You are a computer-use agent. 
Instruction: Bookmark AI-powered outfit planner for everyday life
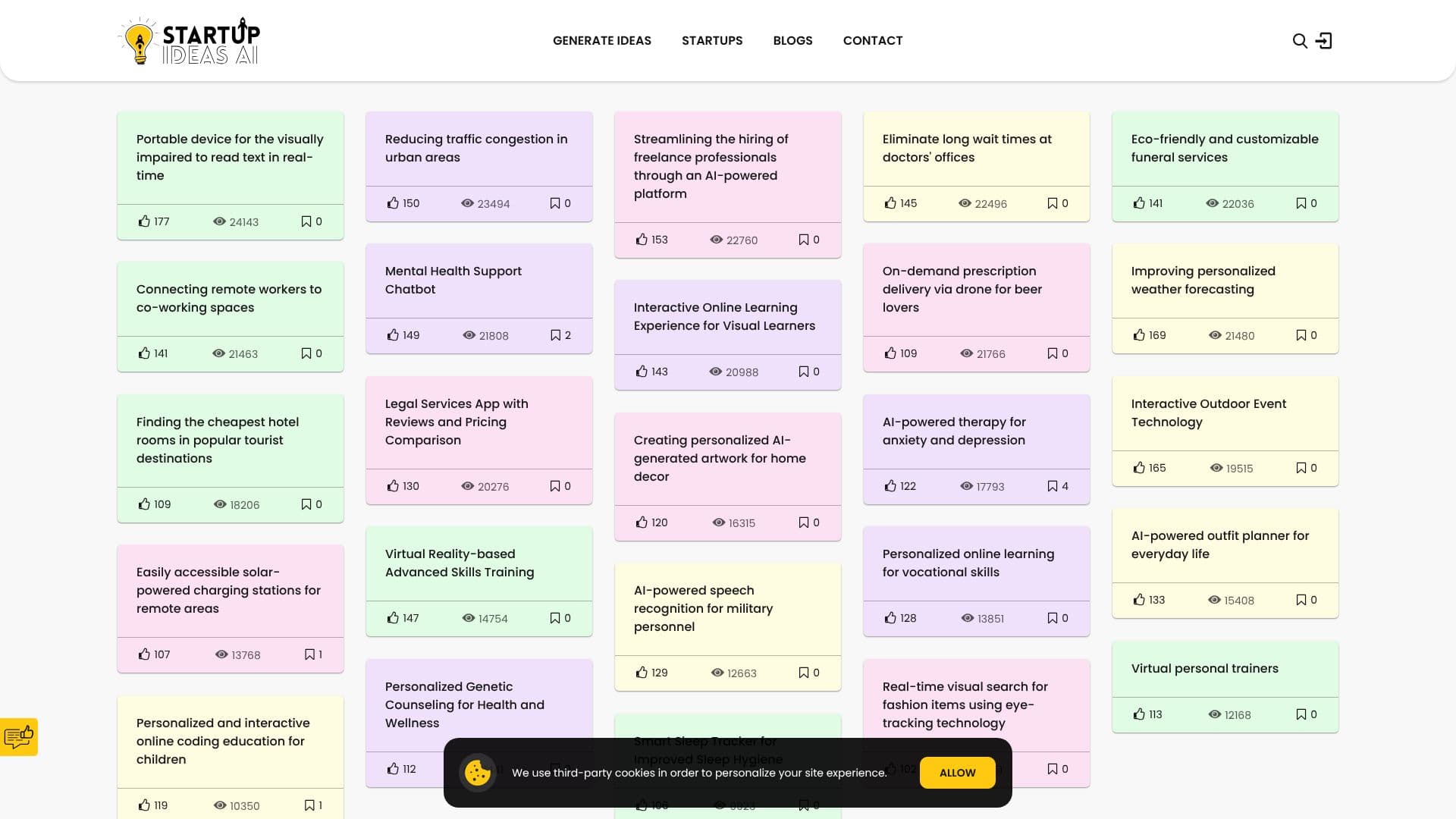click(1301, 600)
